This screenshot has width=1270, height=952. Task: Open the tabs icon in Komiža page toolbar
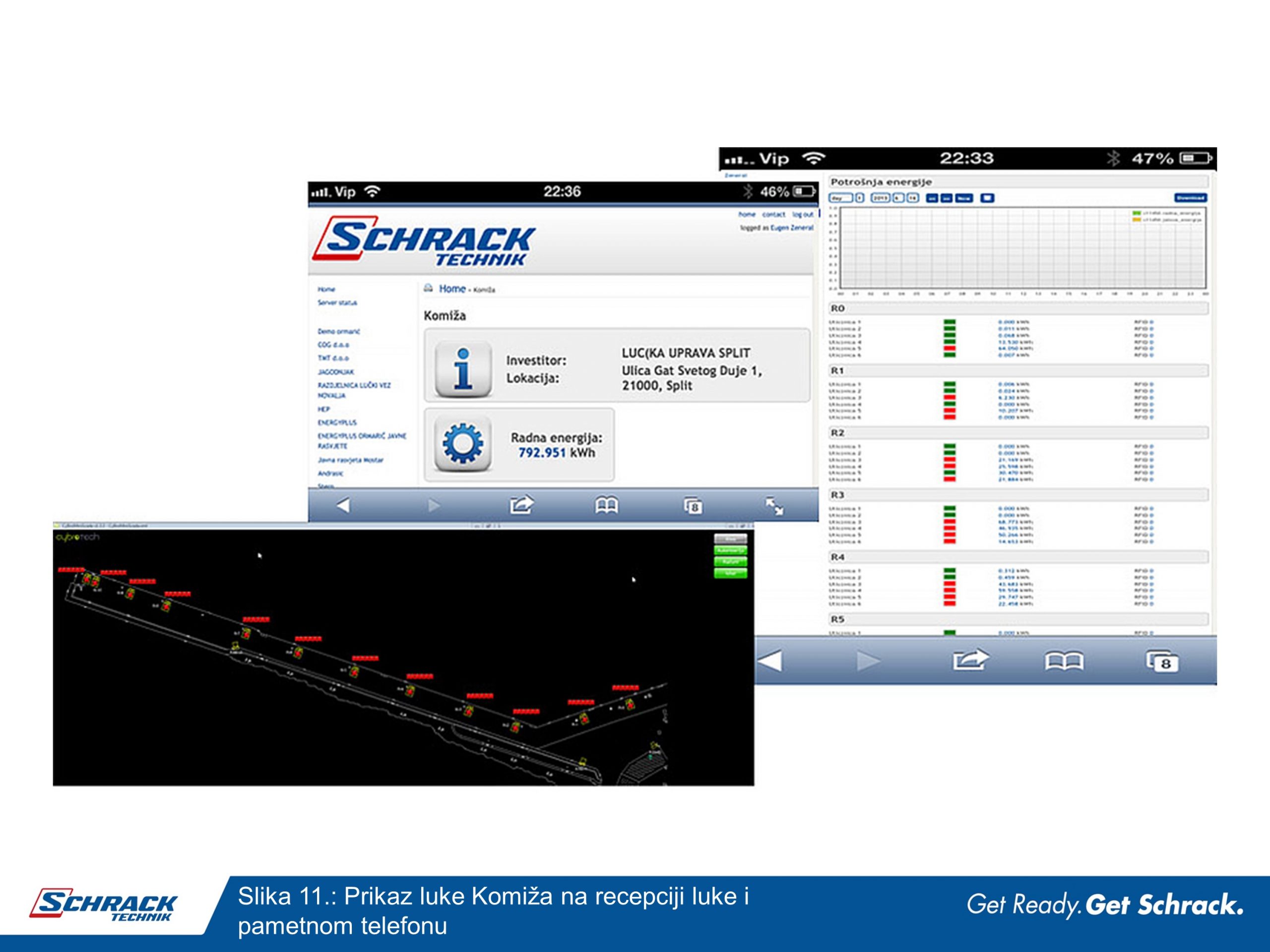pos(693,506)
